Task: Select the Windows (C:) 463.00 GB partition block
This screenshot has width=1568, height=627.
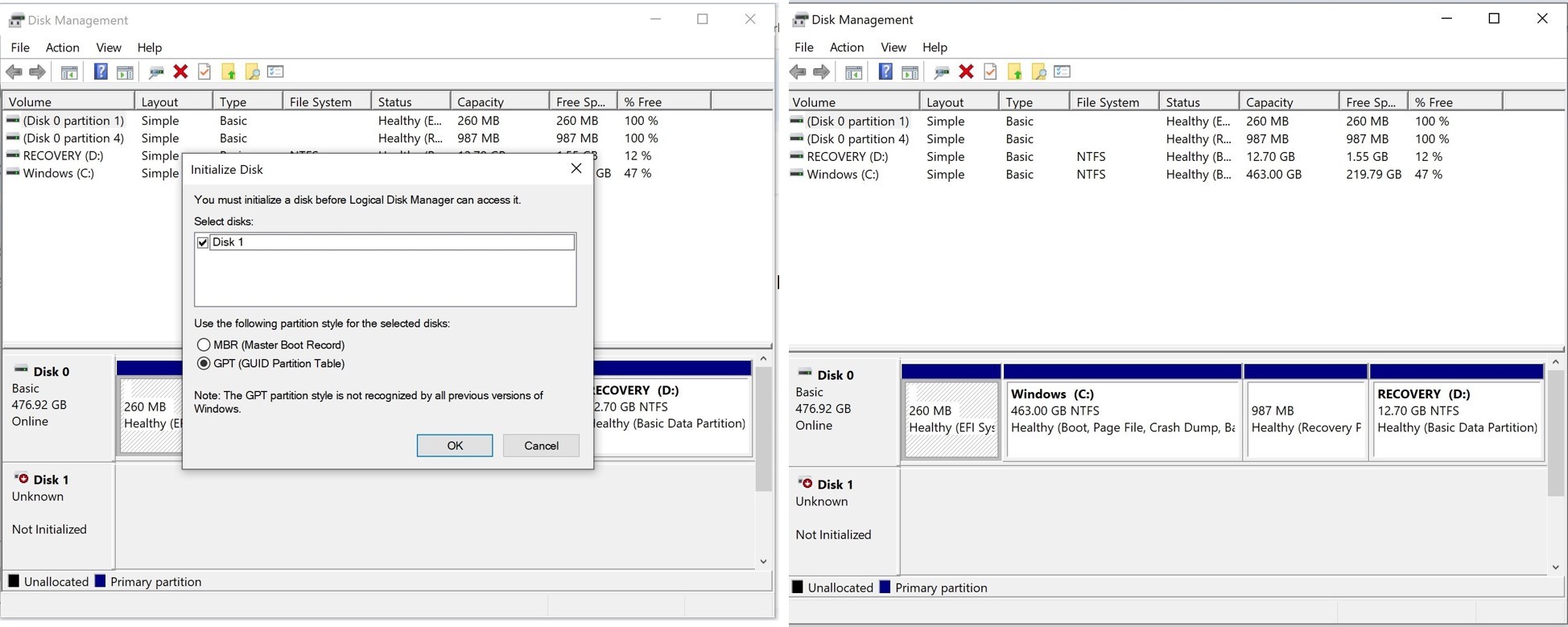Action: (x=1123, y=412)
